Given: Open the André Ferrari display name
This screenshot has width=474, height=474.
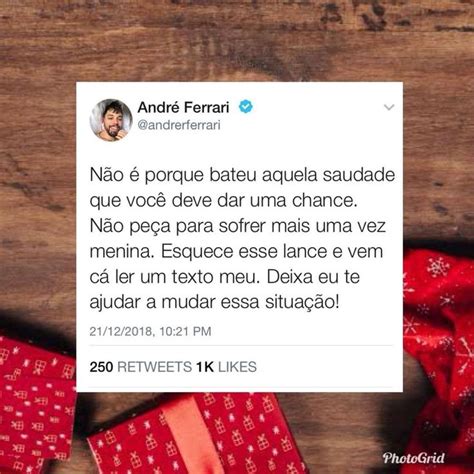Looking at the screenshot, I should tap(183, 107).
